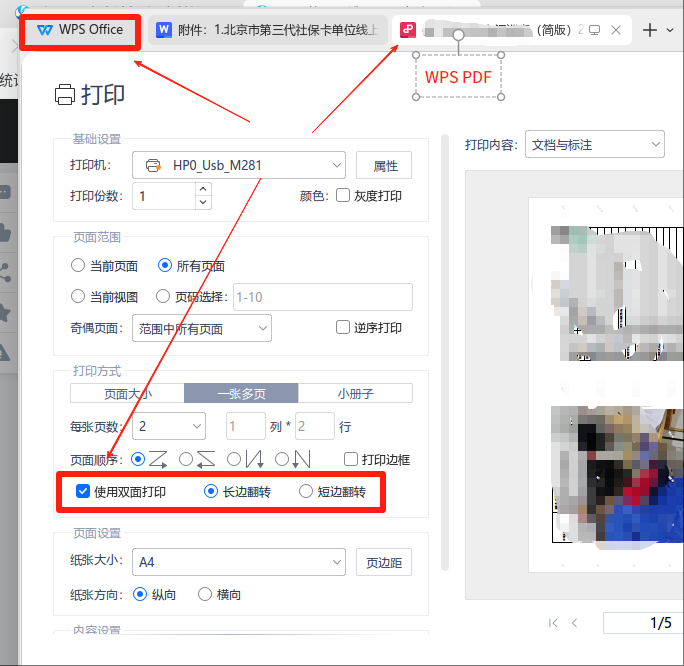Screen dimensions: 684x666
Task: Close the PDF document tab
Action: pyautogui.click(x=616, y=30)
